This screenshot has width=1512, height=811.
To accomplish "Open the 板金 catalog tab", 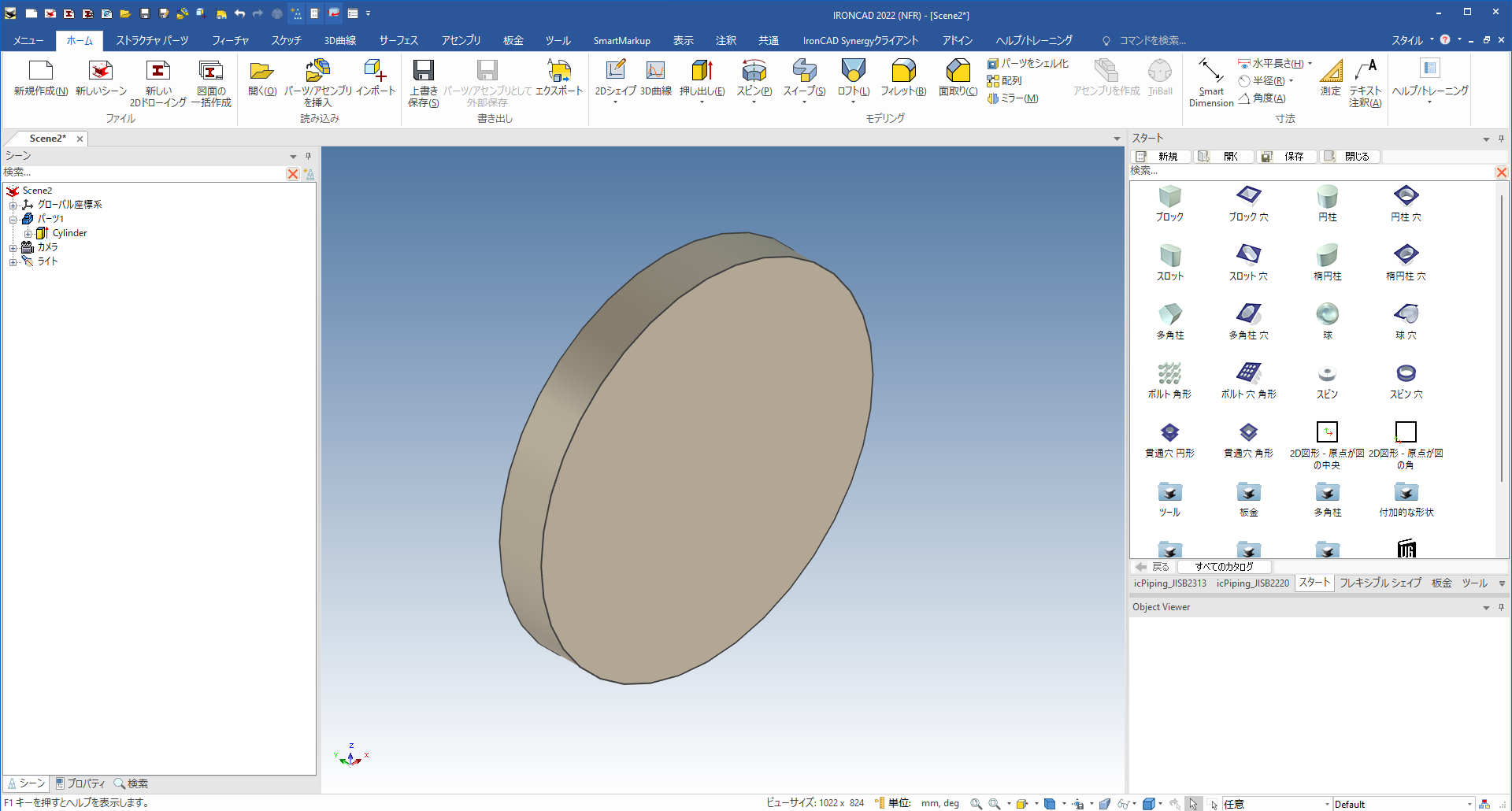I will [x=1441, y=583].
